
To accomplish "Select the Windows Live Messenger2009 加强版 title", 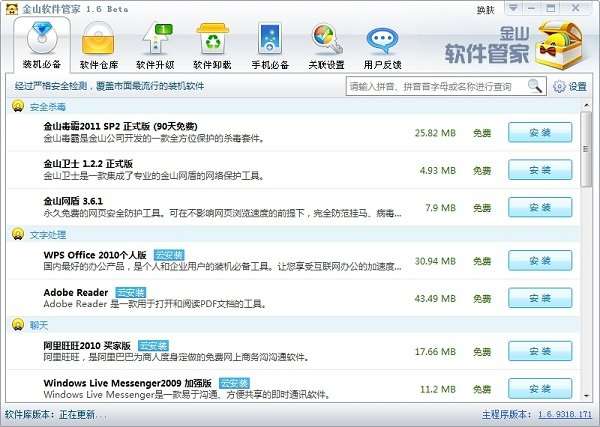I will pyautogui.click(x=127, y=383).
